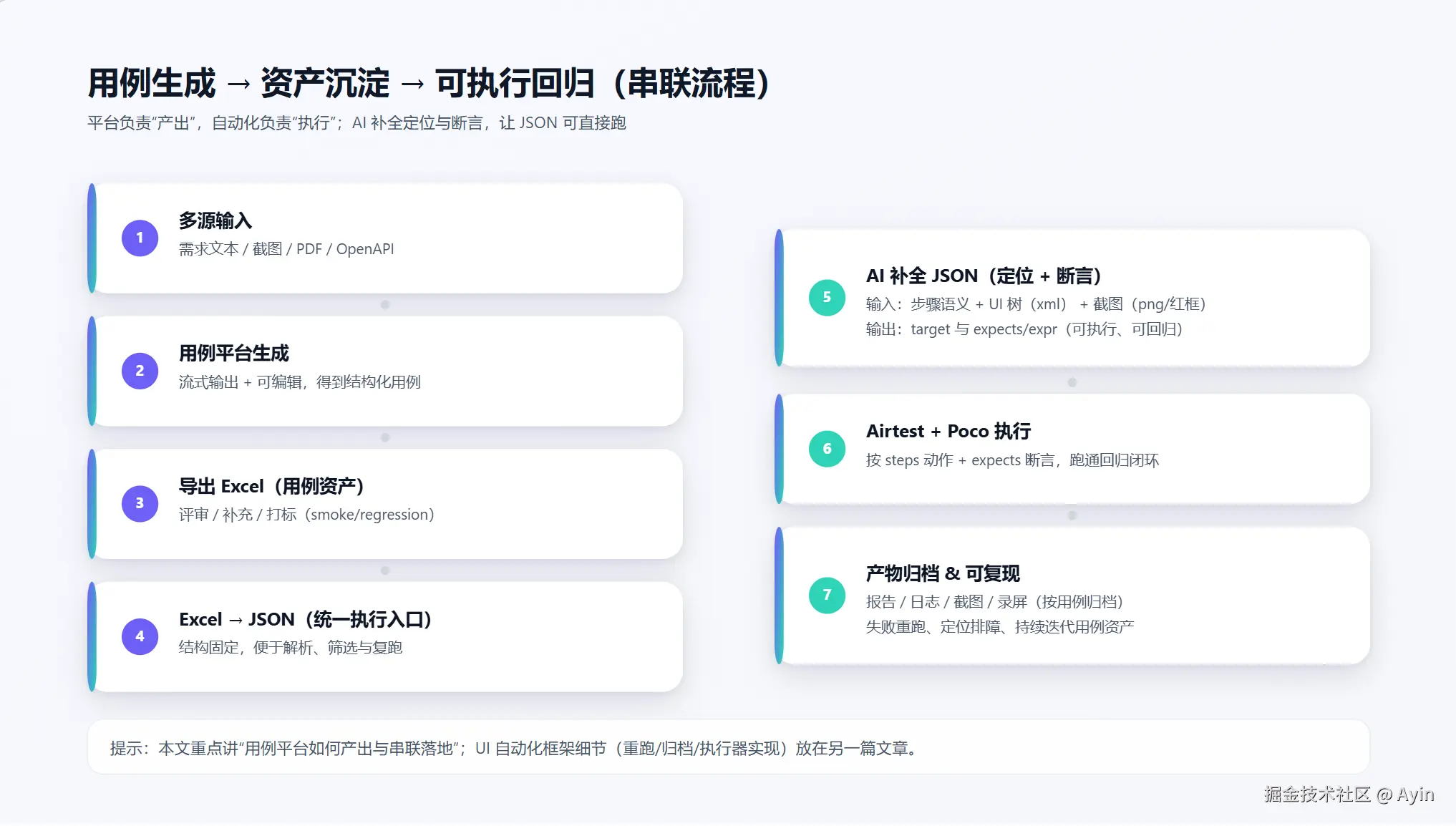
Task: Click the purple number 1 circle
Action: [x=140, y=238]
